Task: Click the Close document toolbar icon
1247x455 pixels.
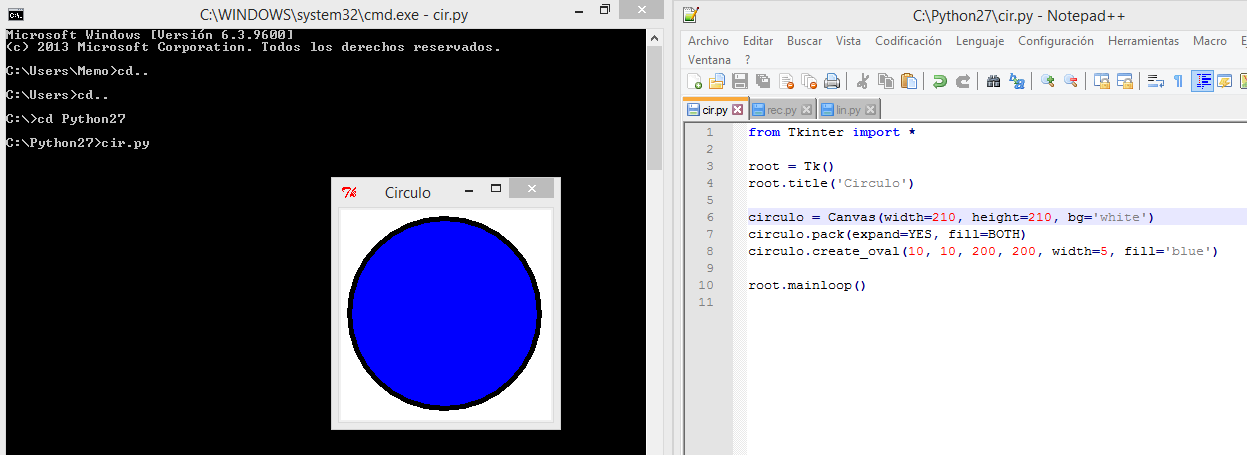Action: coord(786,81)
